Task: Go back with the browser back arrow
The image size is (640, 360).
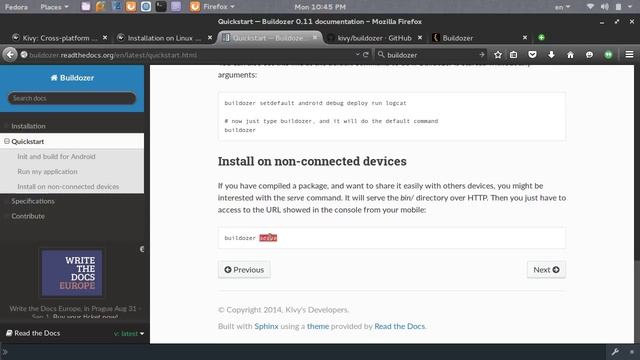Action: pos(10,54)
